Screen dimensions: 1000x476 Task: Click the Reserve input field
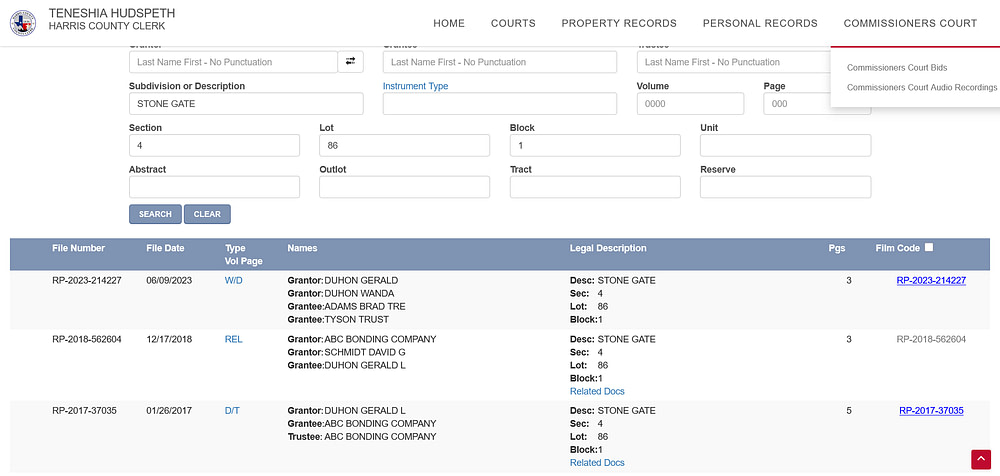tap(786, 187)
